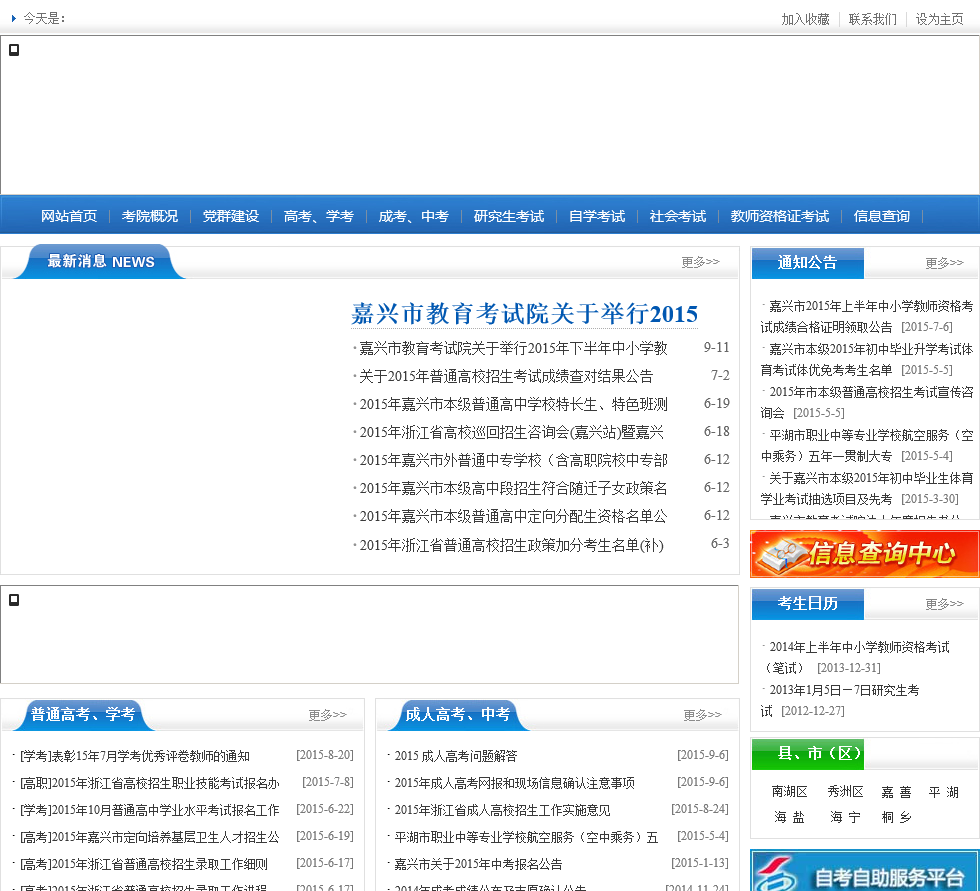This screenshot has height=891, width=980.
Task: Select 平湖 city link
Action: click(x=944, y=792)
